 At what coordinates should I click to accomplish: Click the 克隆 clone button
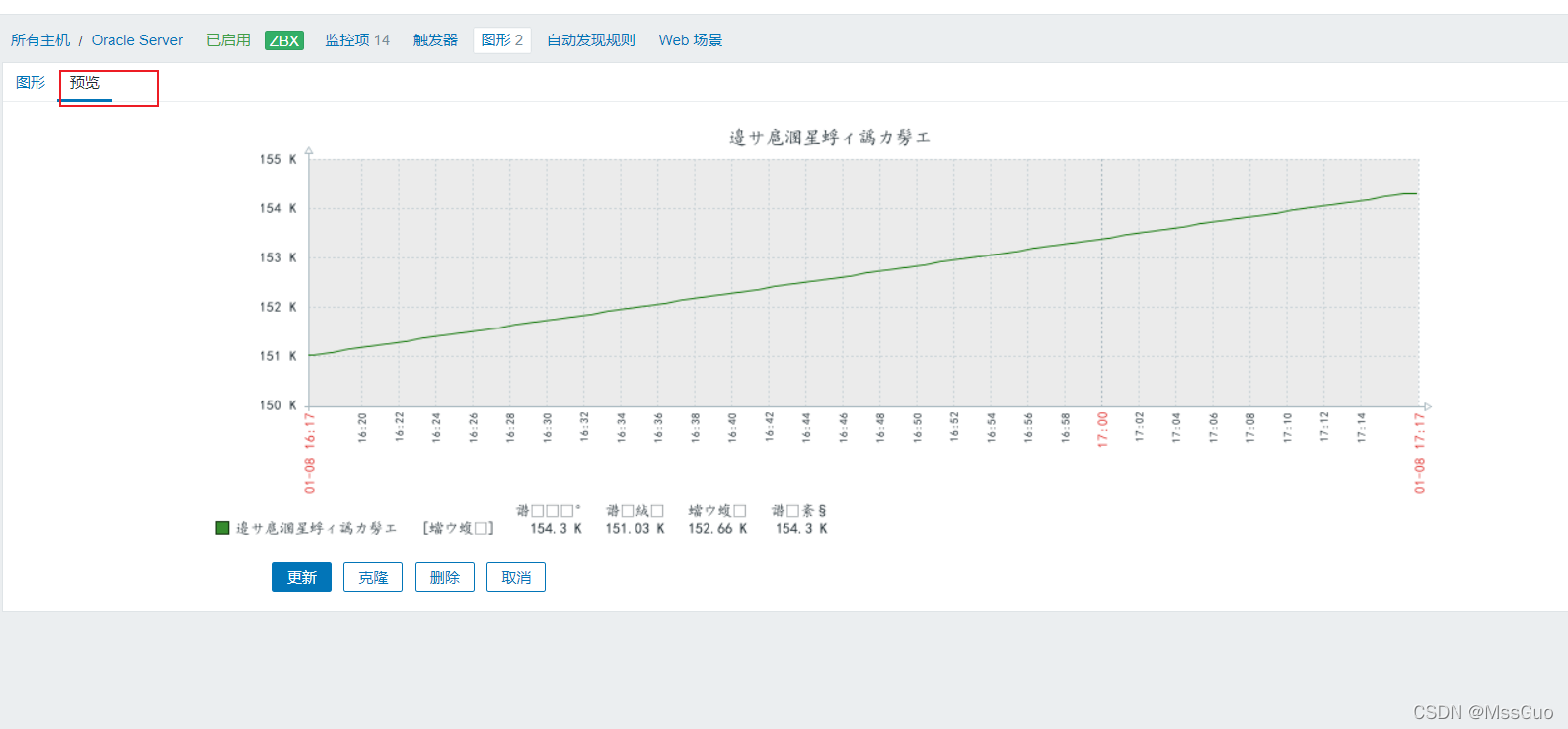373,577
